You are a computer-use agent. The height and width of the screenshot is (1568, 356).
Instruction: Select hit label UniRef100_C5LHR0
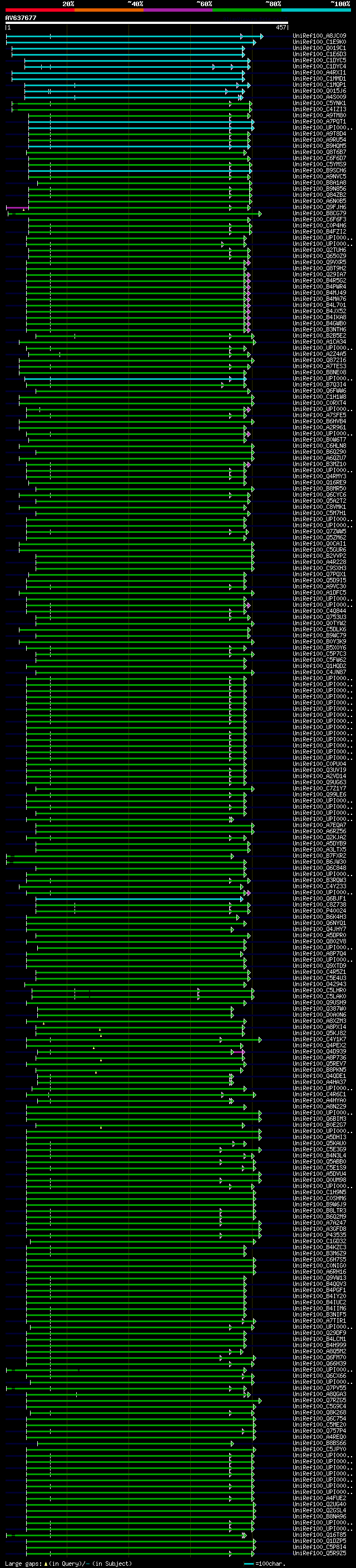[319, 990]
